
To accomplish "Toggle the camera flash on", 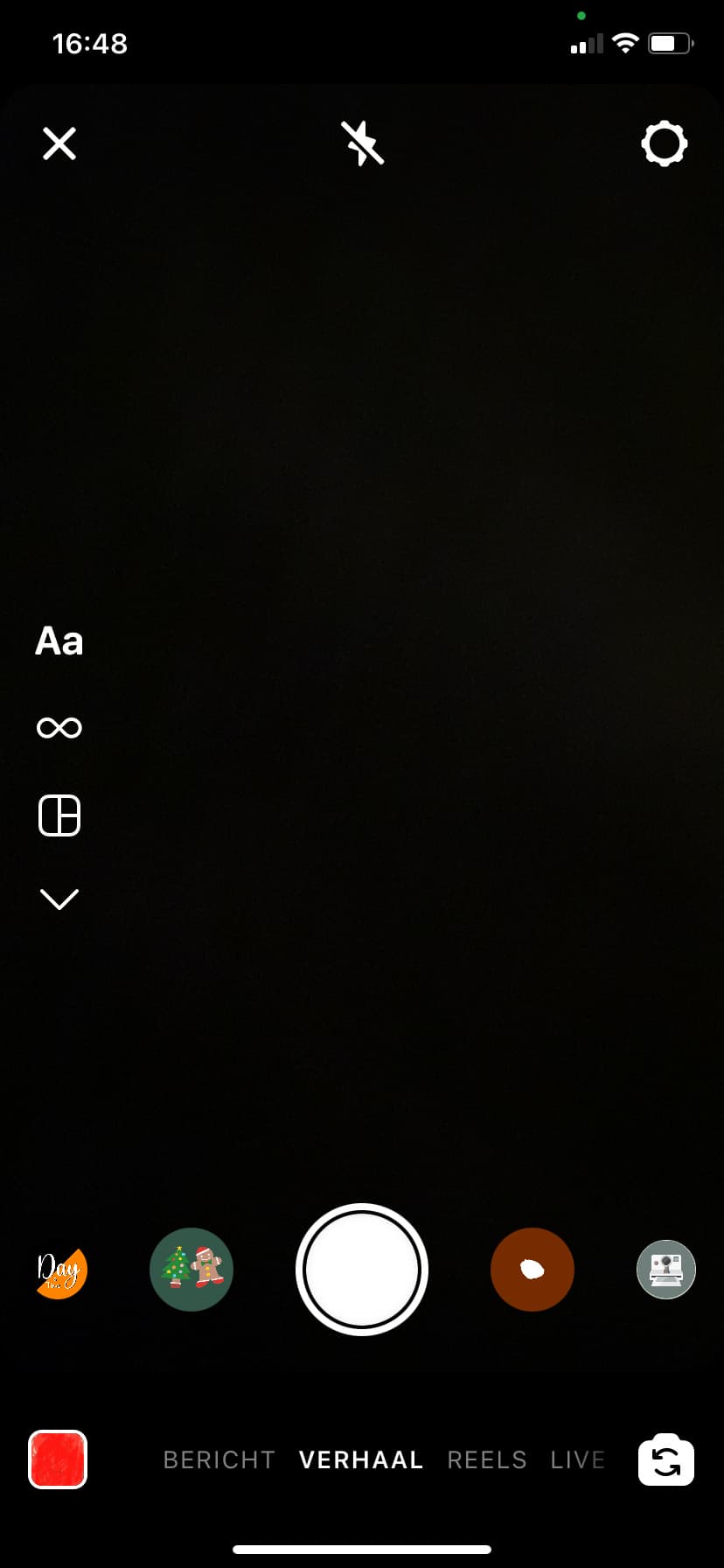I will 362,143.
